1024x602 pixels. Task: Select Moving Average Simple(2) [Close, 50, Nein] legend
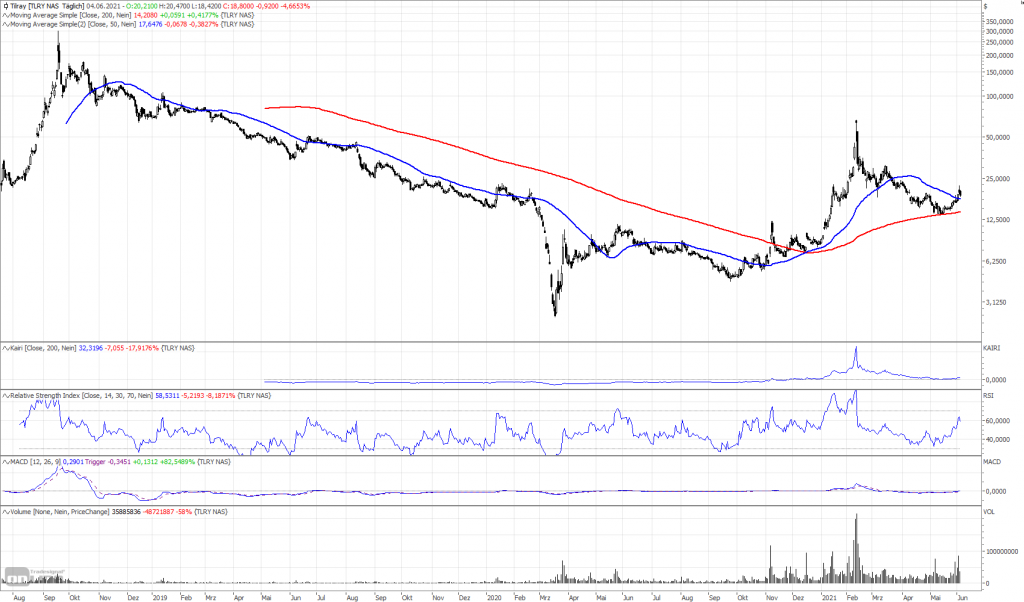click(x=73, y=24)
